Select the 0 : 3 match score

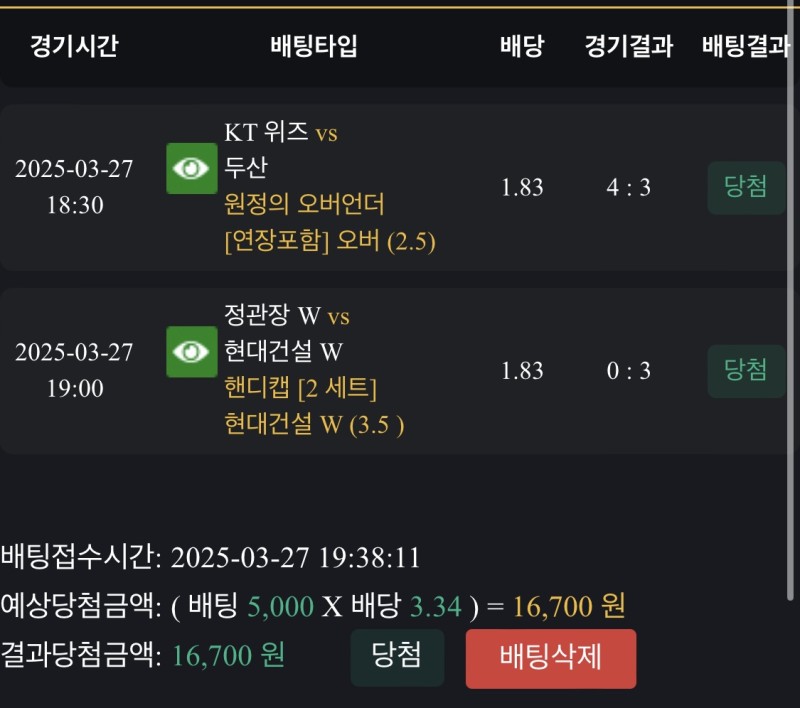coord(628,371)
